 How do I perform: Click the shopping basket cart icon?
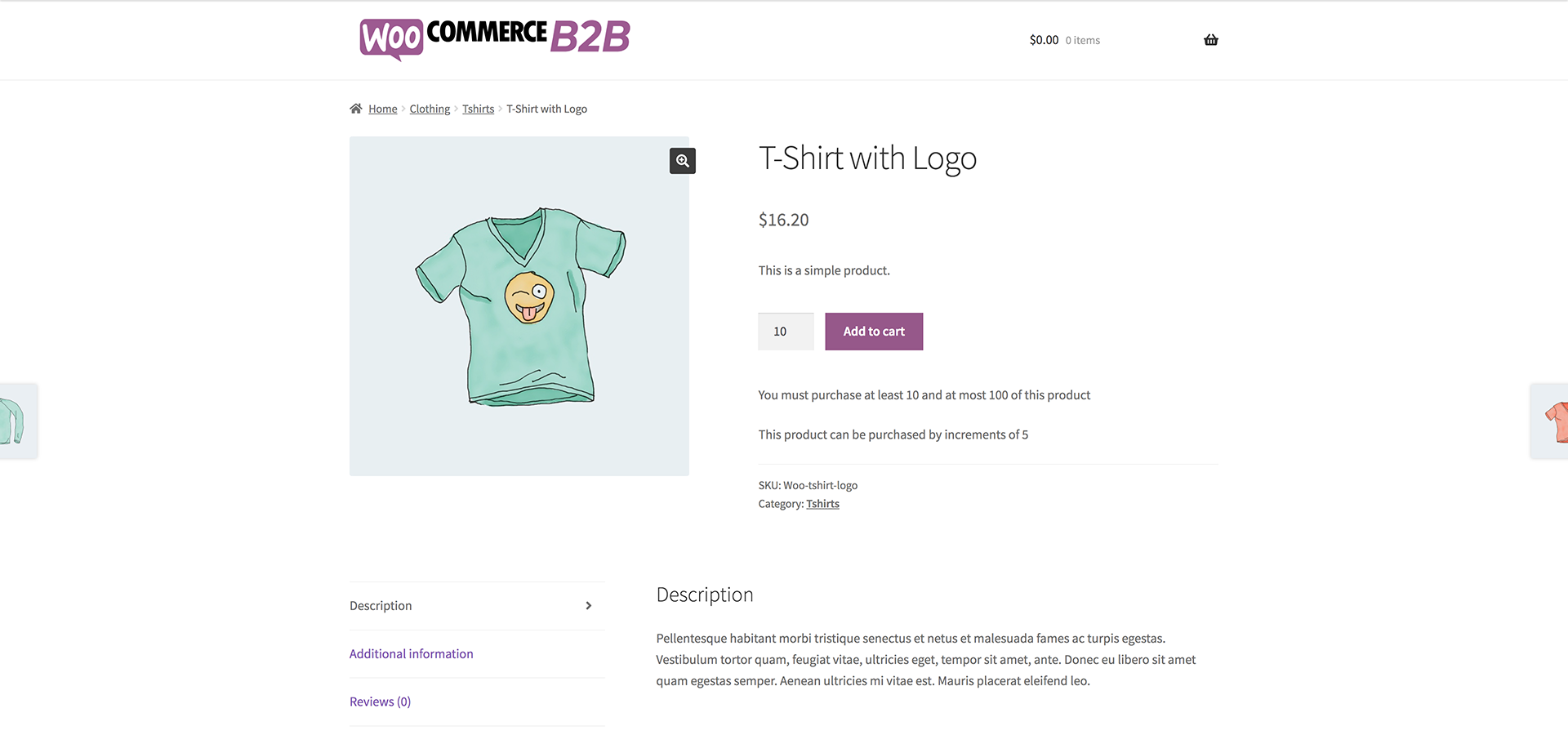pyautogui.click(x=1210, y=40)
